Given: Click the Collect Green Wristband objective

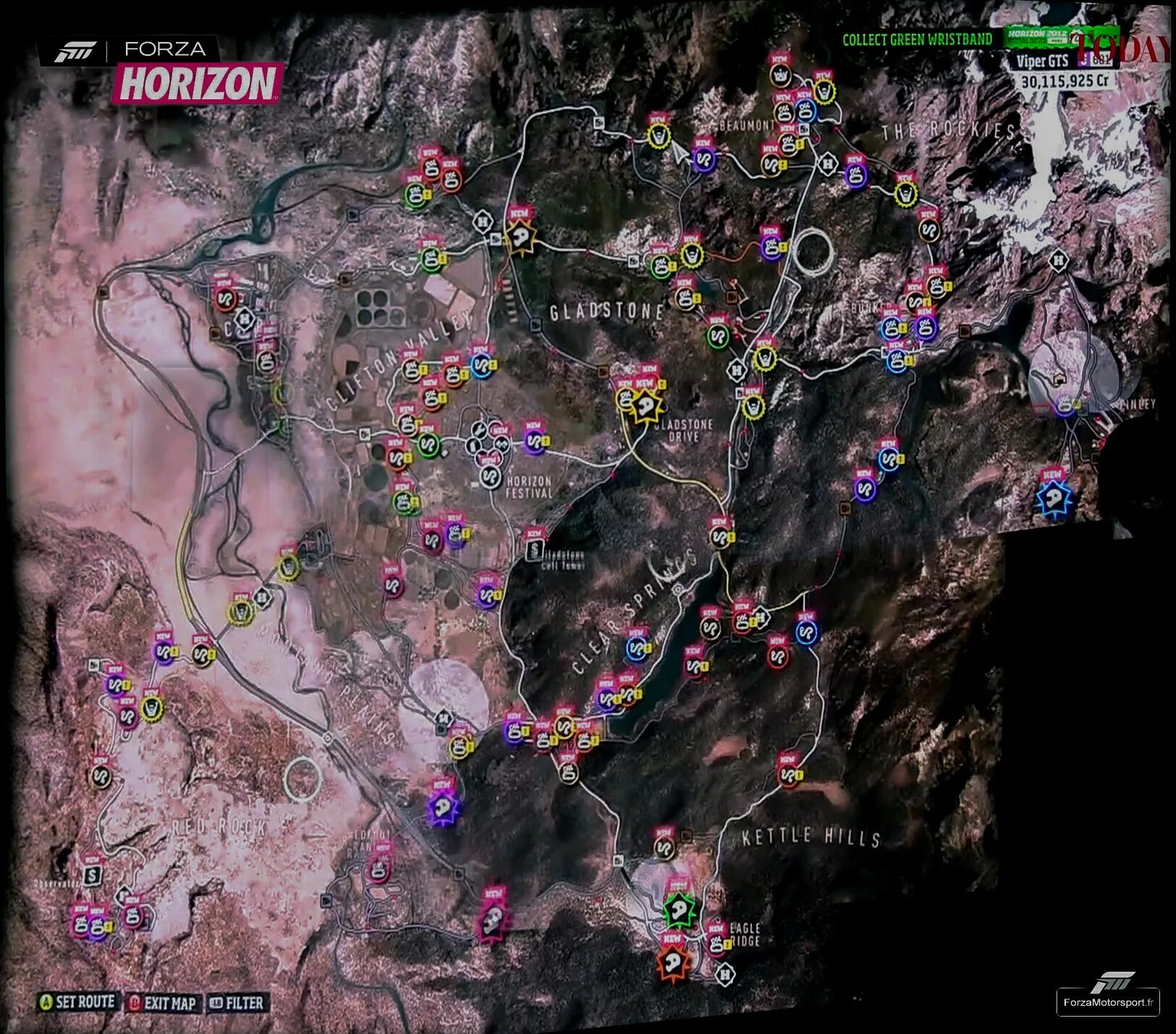Looking at the screenshot, I should coord(917,39).
